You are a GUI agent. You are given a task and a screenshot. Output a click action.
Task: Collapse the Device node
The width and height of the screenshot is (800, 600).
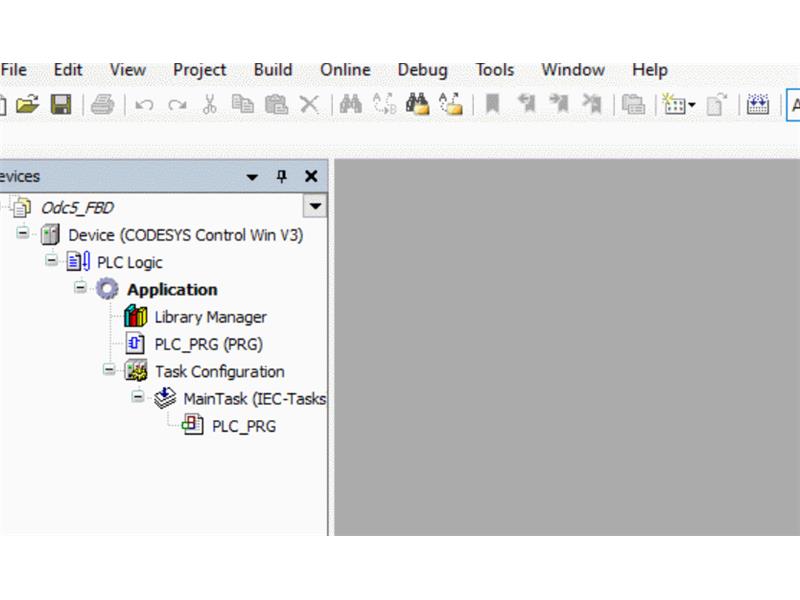coord(22,233)
